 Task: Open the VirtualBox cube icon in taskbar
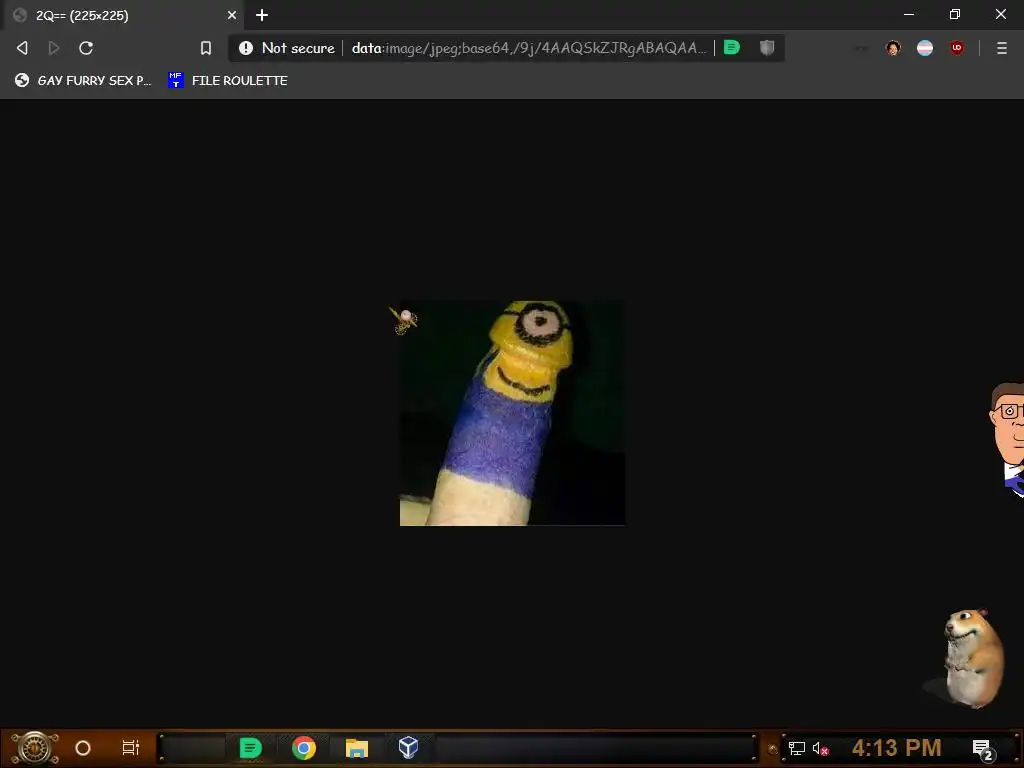[x=408, y=747]
